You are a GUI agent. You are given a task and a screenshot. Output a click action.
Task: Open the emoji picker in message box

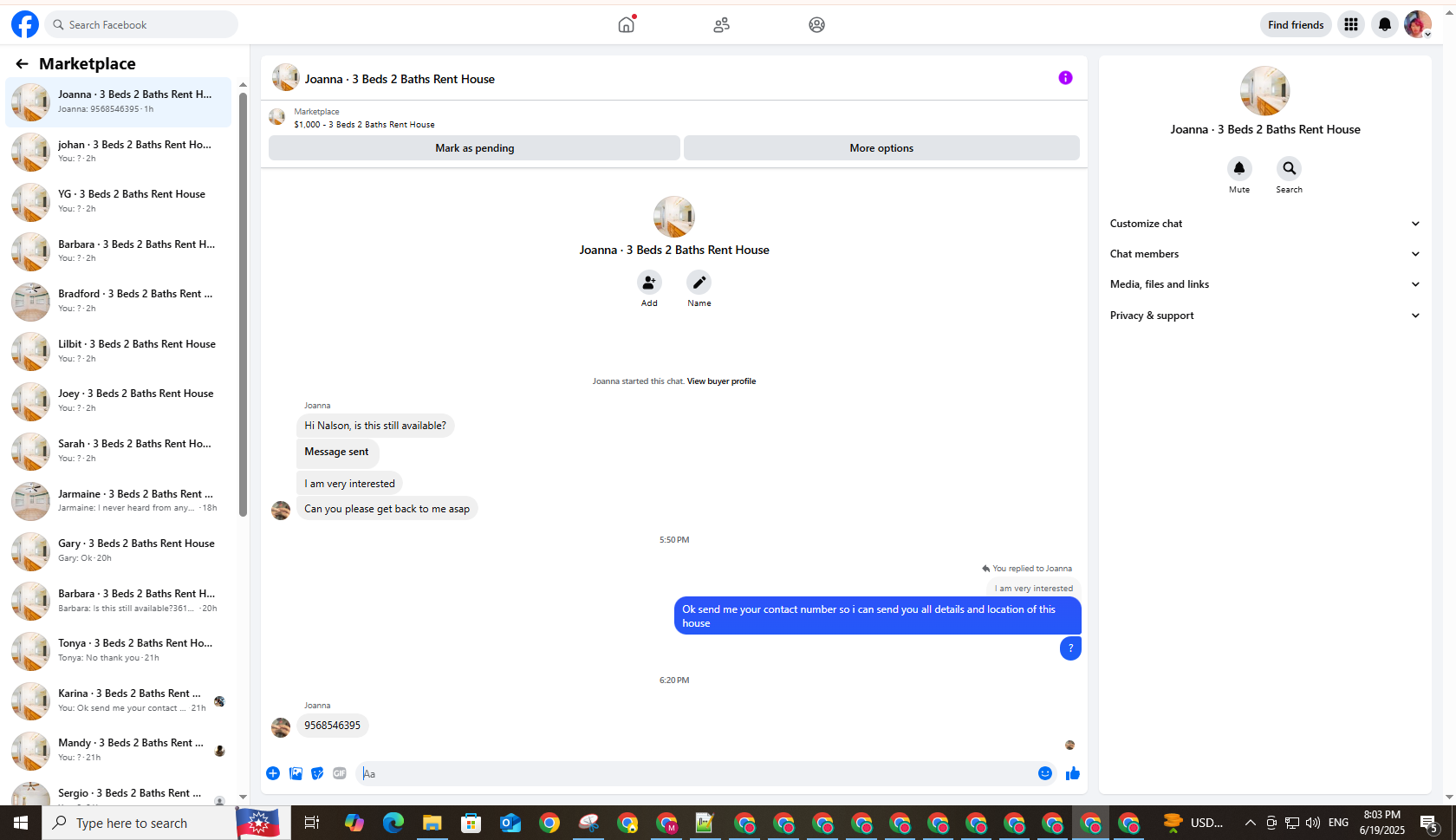pyautogui.click(x=1045, y=773)
